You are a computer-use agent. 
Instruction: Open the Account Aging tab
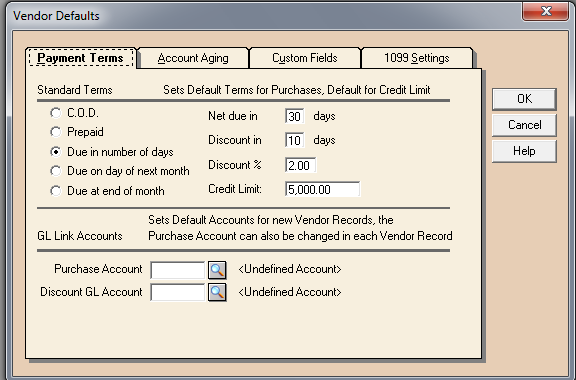click(x=193, y=58)
